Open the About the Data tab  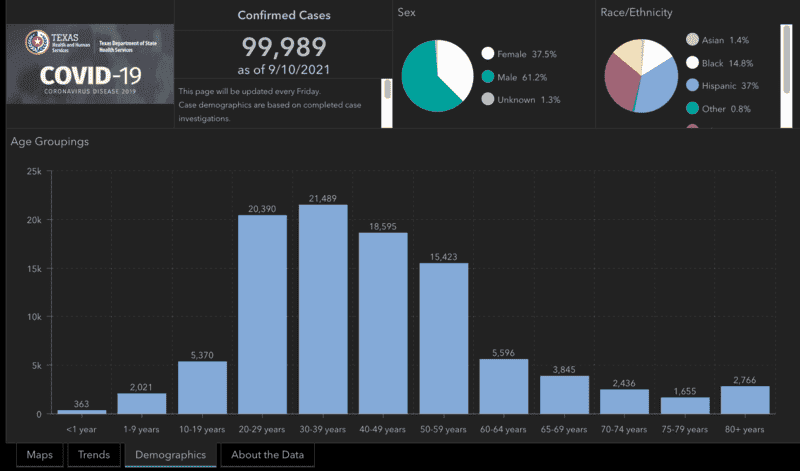click(x=267, y=455)
